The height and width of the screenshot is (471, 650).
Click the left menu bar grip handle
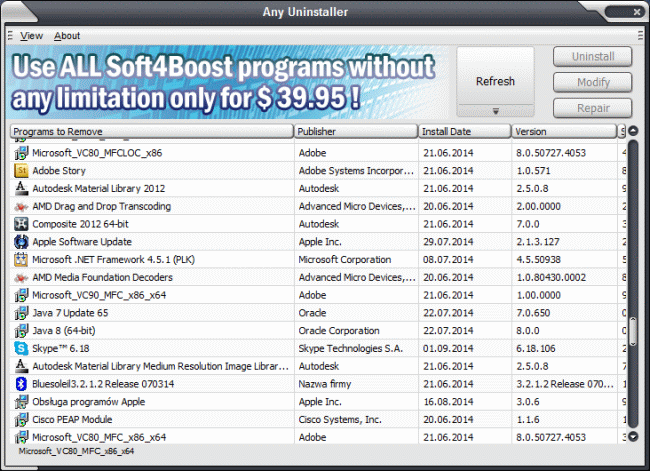click(x=10, y=36)
